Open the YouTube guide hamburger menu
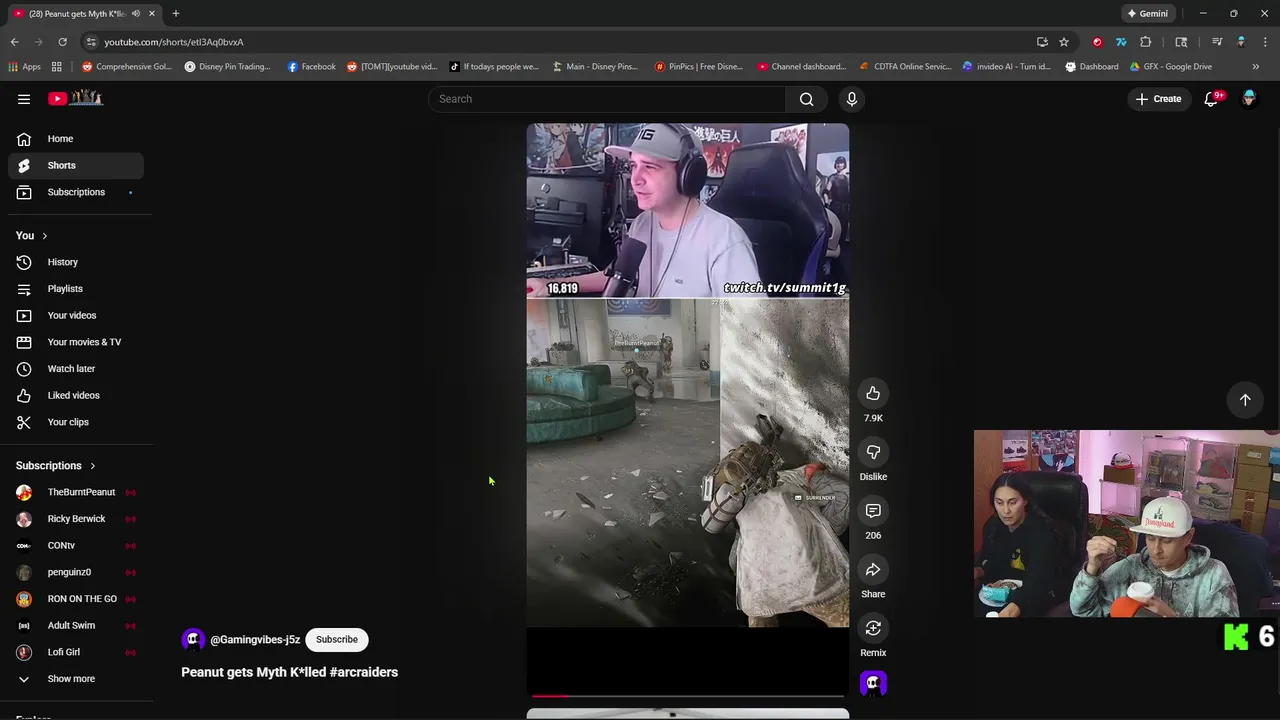 [24, 99]
